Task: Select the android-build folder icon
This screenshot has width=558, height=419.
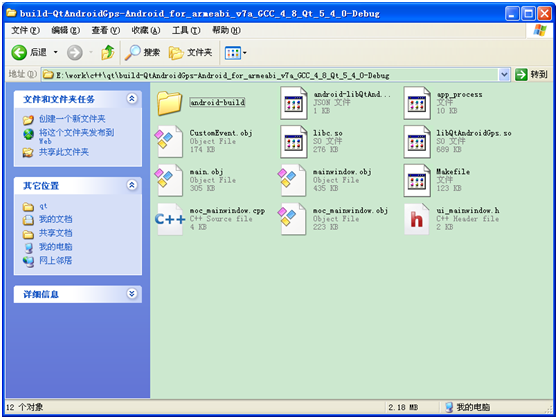Action: coord(169,103)
